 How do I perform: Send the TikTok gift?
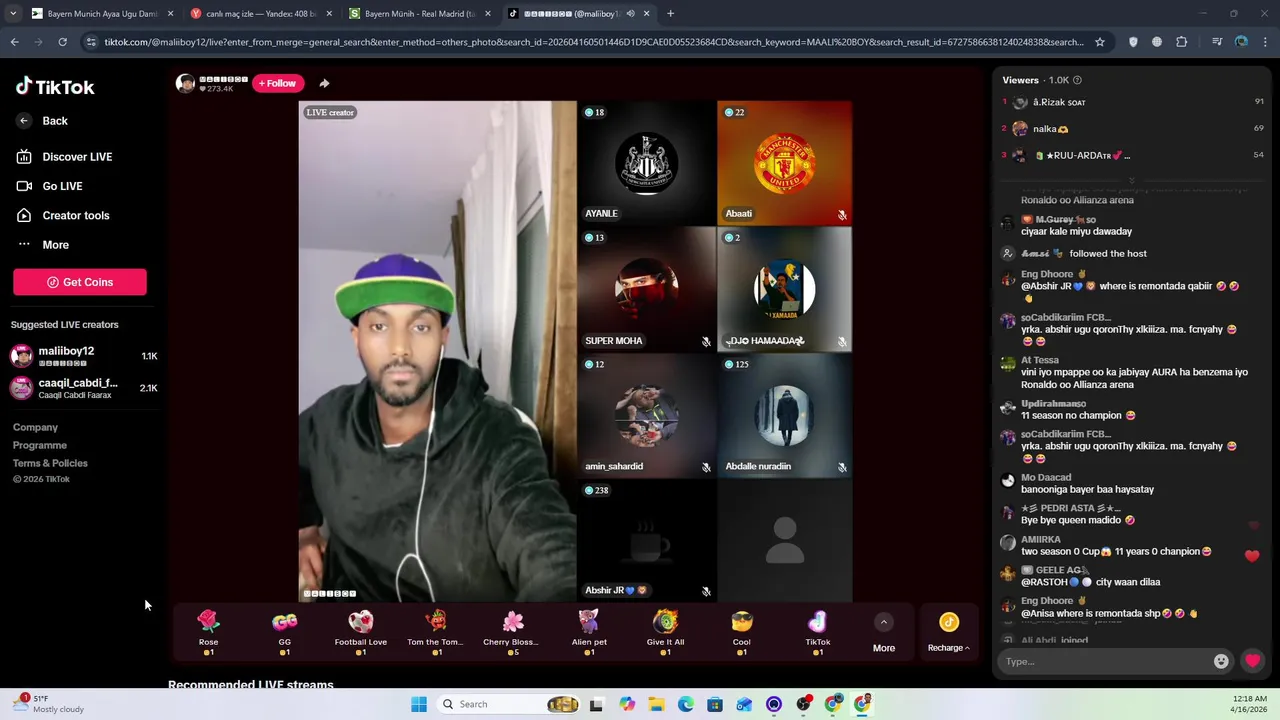click(818, 632)
